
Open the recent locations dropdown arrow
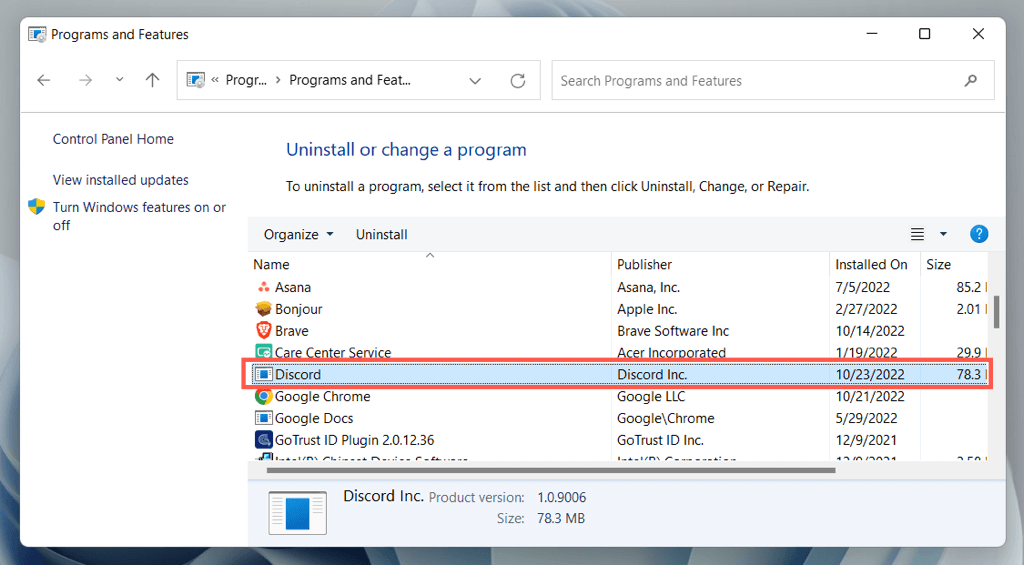pos(120,81)
